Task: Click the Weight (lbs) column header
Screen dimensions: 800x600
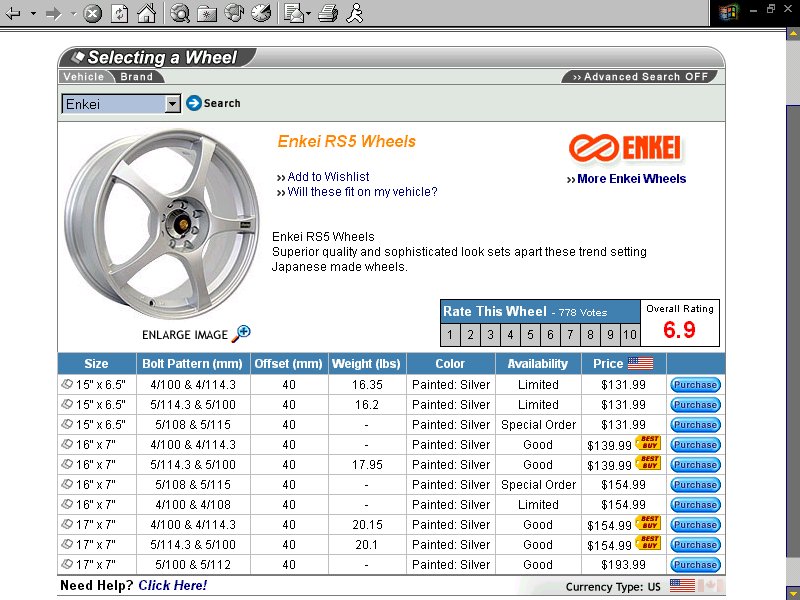Action: tap(366, 364)
